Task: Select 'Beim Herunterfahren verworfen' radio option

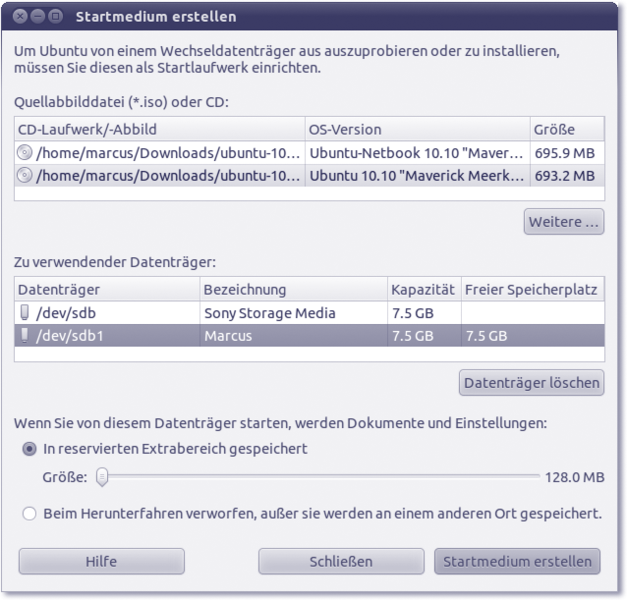Action: click(x=30, y=514)
